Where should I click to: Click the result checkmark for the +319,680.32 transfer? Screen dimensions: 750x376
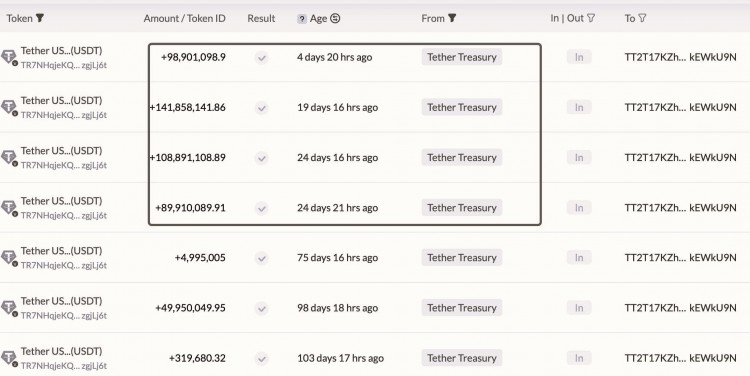tap(261, 359)
